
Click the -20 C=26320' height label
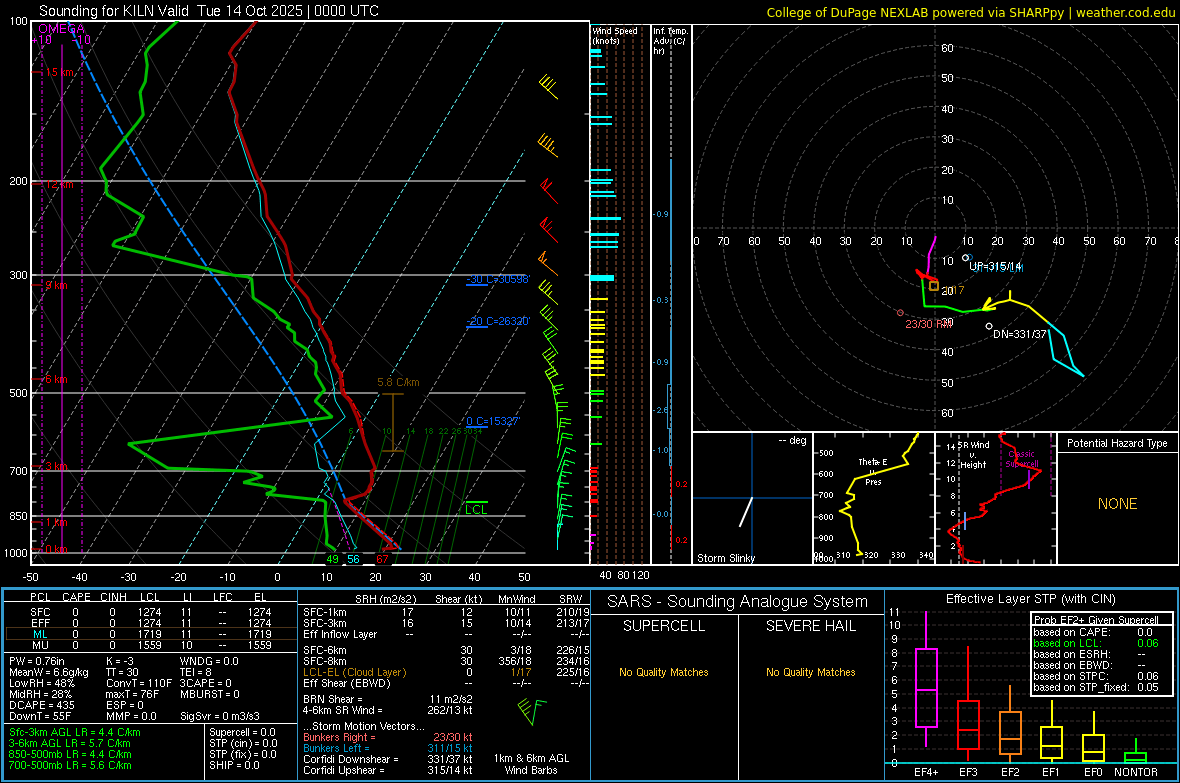click(x=498, y=321)
